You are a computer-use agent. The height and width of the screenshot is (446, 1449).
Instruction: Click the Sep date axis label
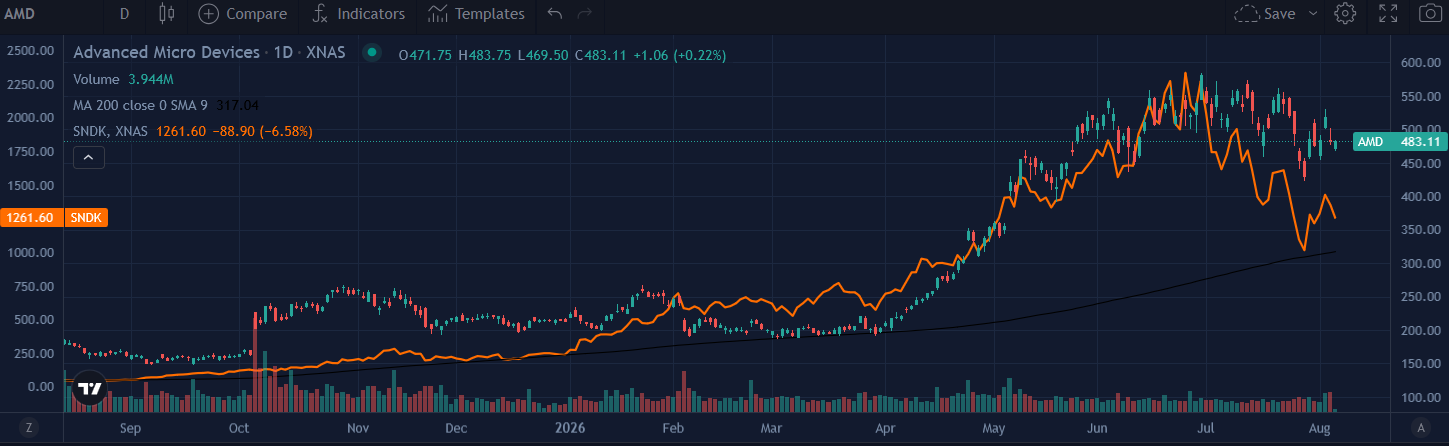pos(131,427)
